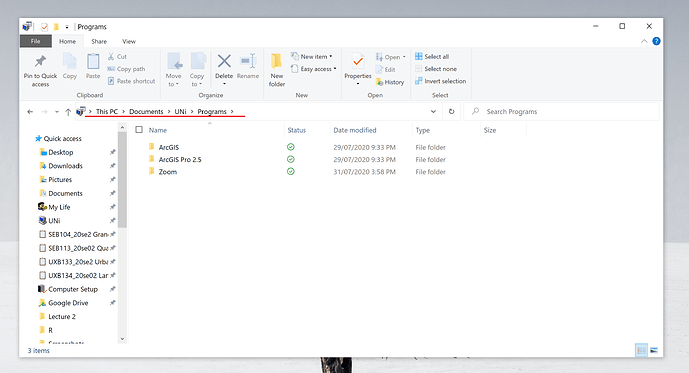Sort by the Size column header

tap(490, 130)
